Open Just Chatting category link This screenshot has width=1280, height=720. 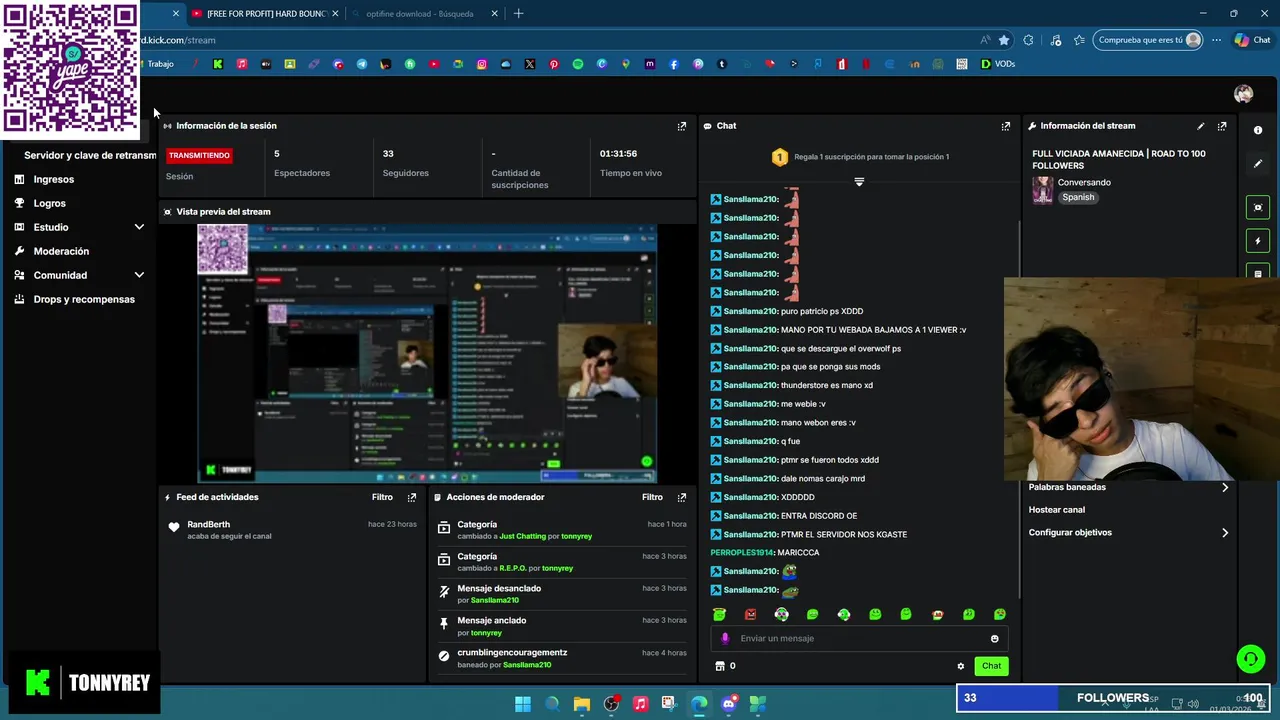tap(522, 536)
